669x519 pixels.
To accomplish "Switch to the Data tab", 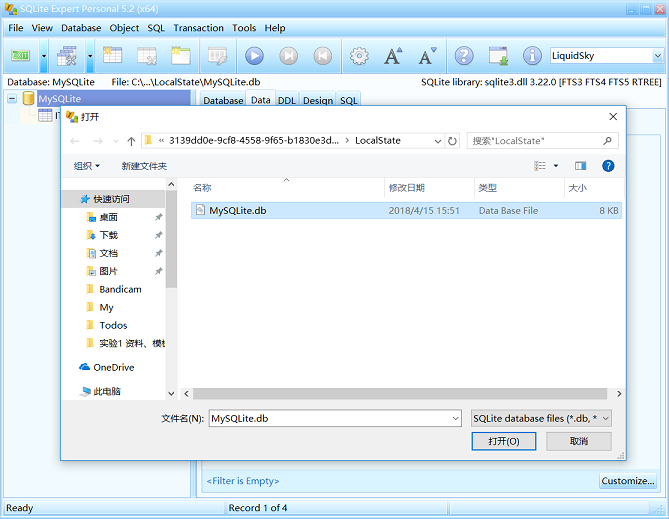I will tap(261, 99).
